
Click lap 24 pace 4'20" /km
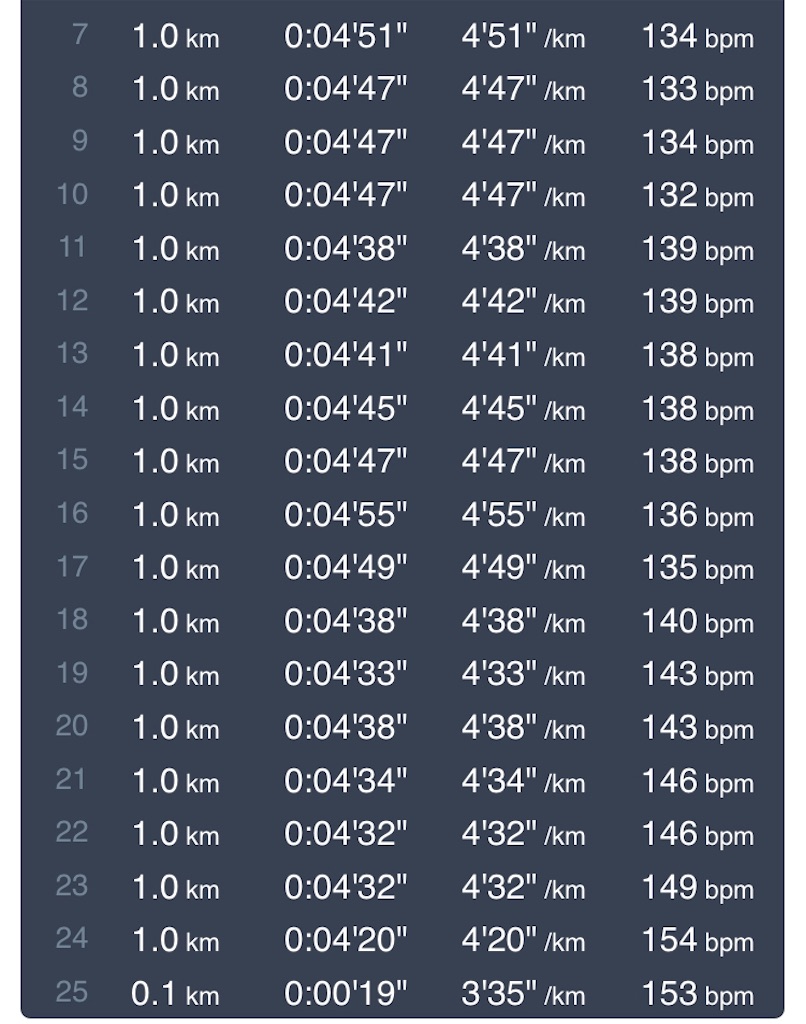click(x=523, y=940)
